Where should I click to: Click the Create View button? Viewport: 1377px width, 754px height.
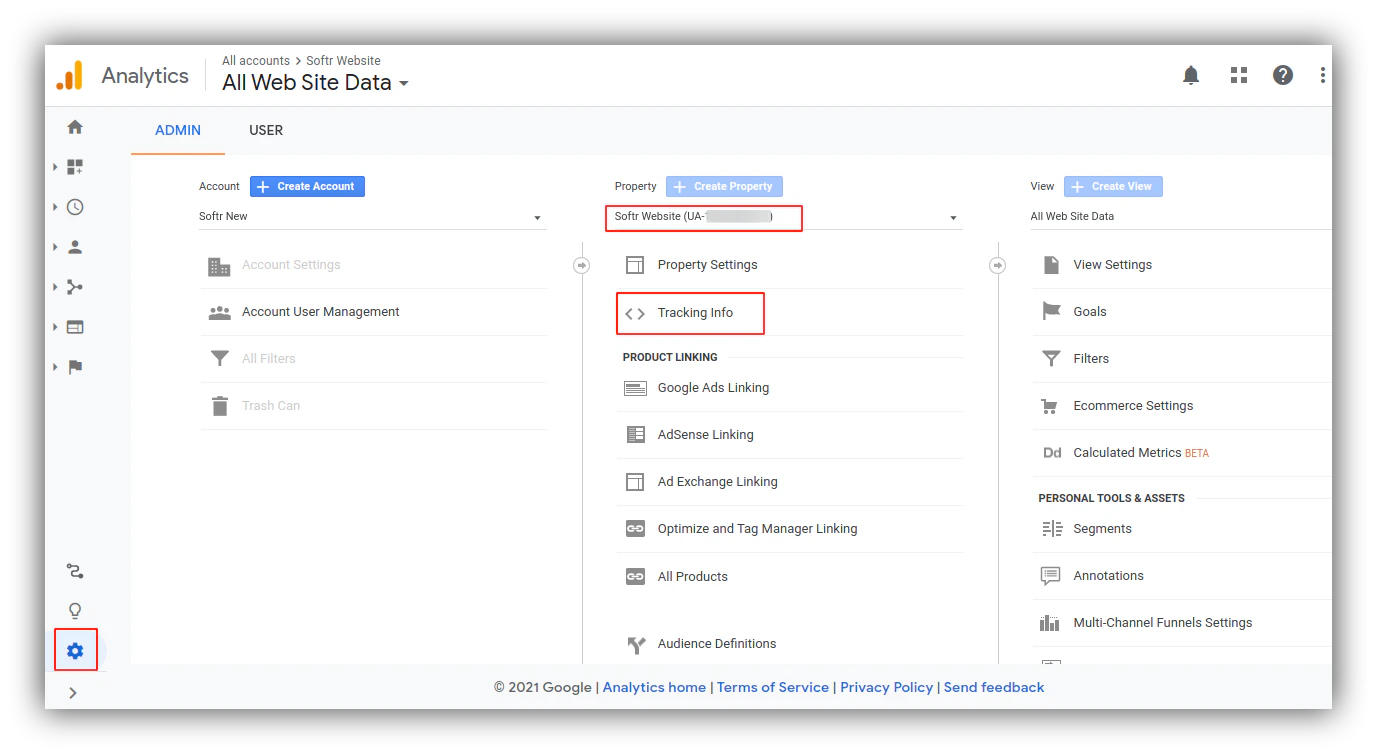coord(1113,186)
